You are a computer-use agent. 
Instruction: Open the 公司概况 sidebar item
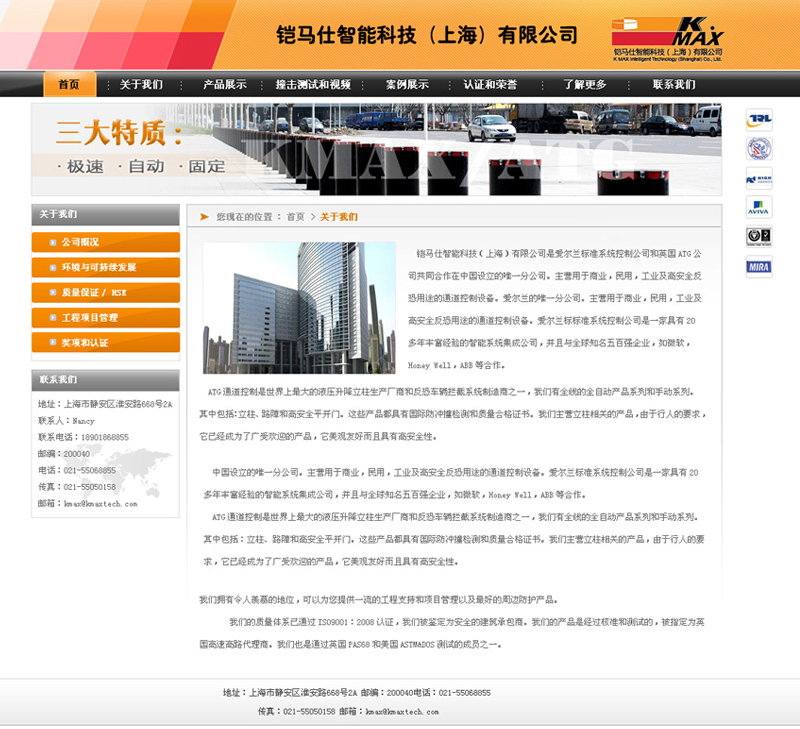(x=106, y=242)
